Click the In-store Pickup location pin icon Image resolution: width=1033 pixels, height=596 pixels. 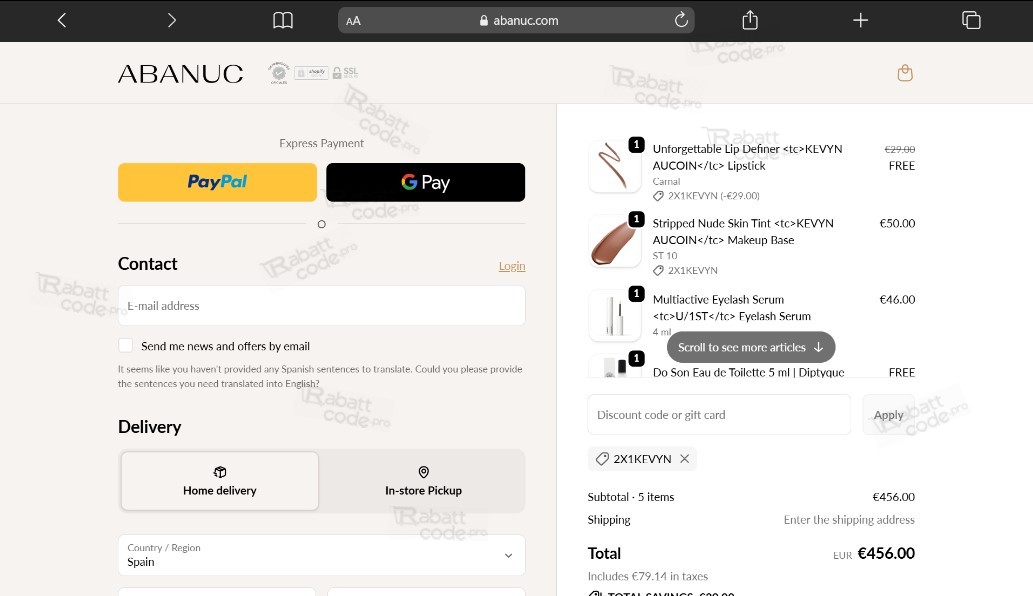[x=424, y=472]
